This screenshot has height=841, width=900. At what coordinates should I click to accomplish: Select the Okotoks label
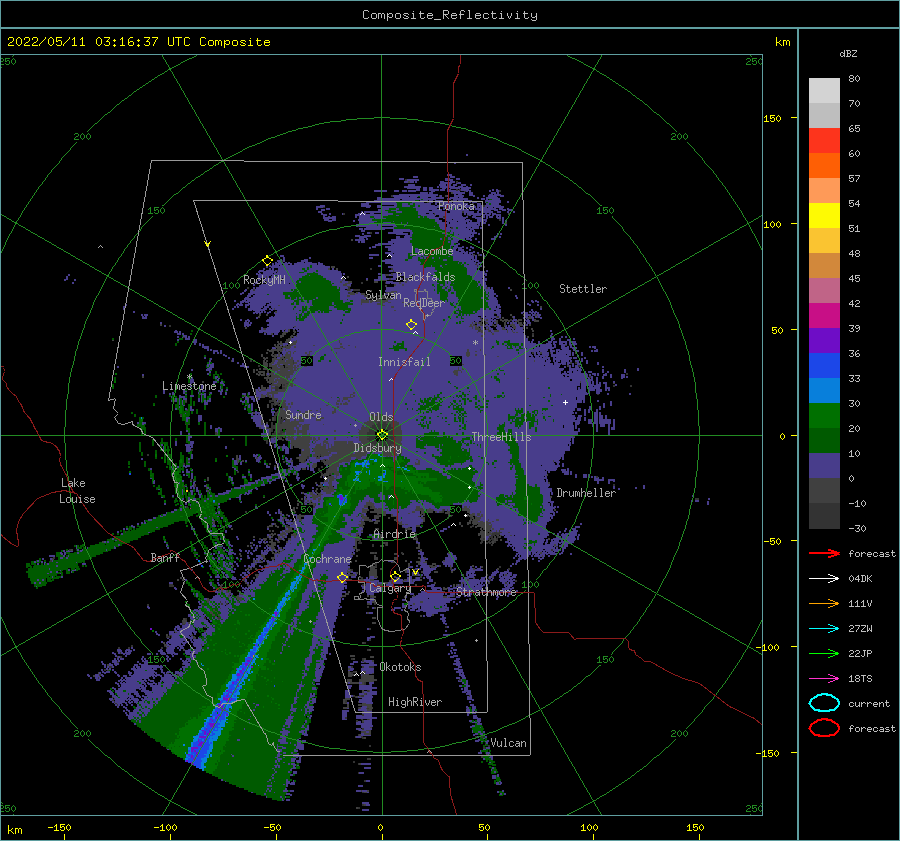400,666
